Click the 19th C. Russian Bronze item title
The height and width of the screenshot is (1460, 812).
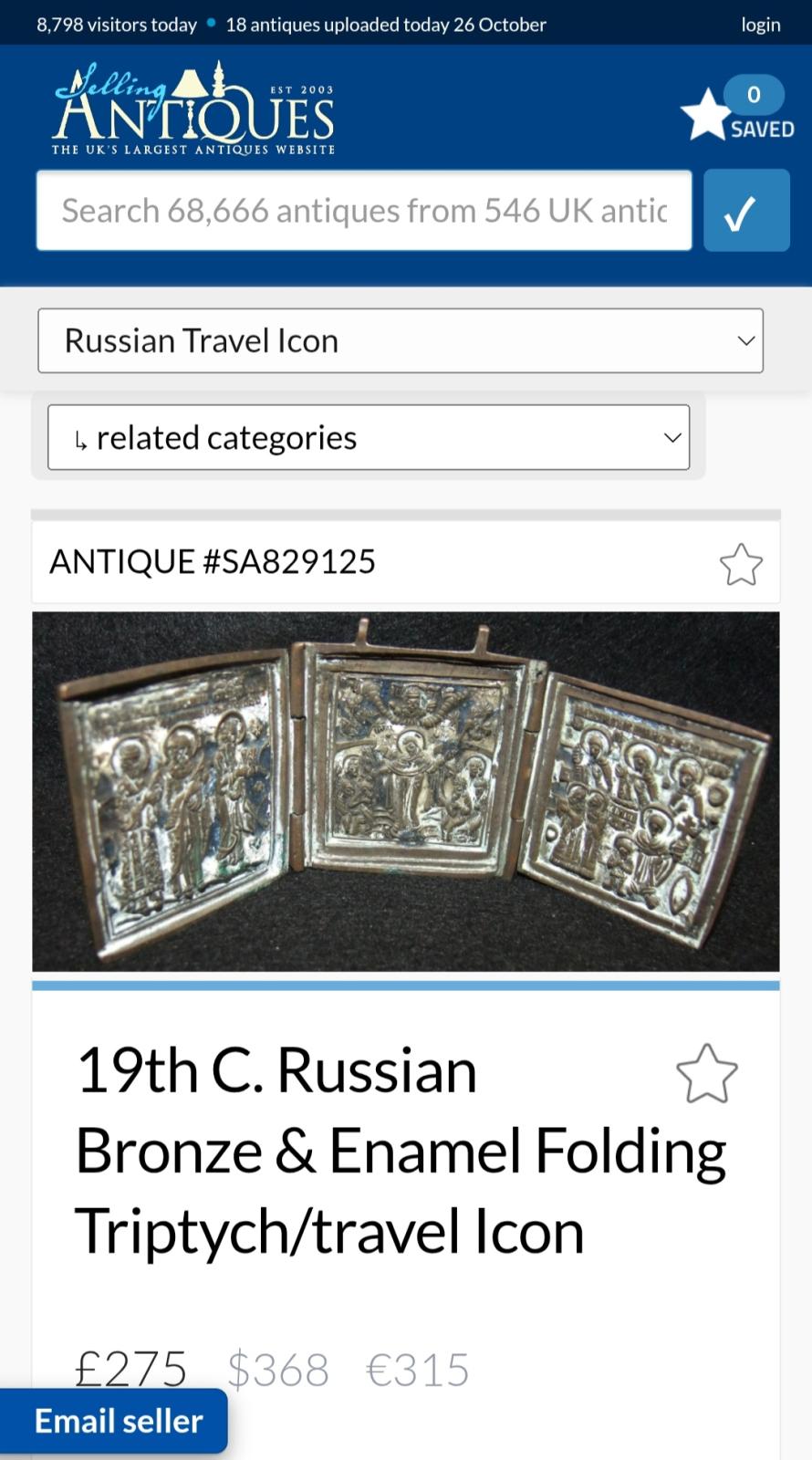click(401, 1151)
